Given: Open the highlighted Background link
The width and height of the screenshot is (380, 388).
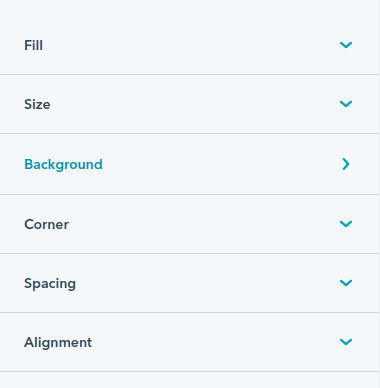Looking at the screenshot, I should coord(63,164).
